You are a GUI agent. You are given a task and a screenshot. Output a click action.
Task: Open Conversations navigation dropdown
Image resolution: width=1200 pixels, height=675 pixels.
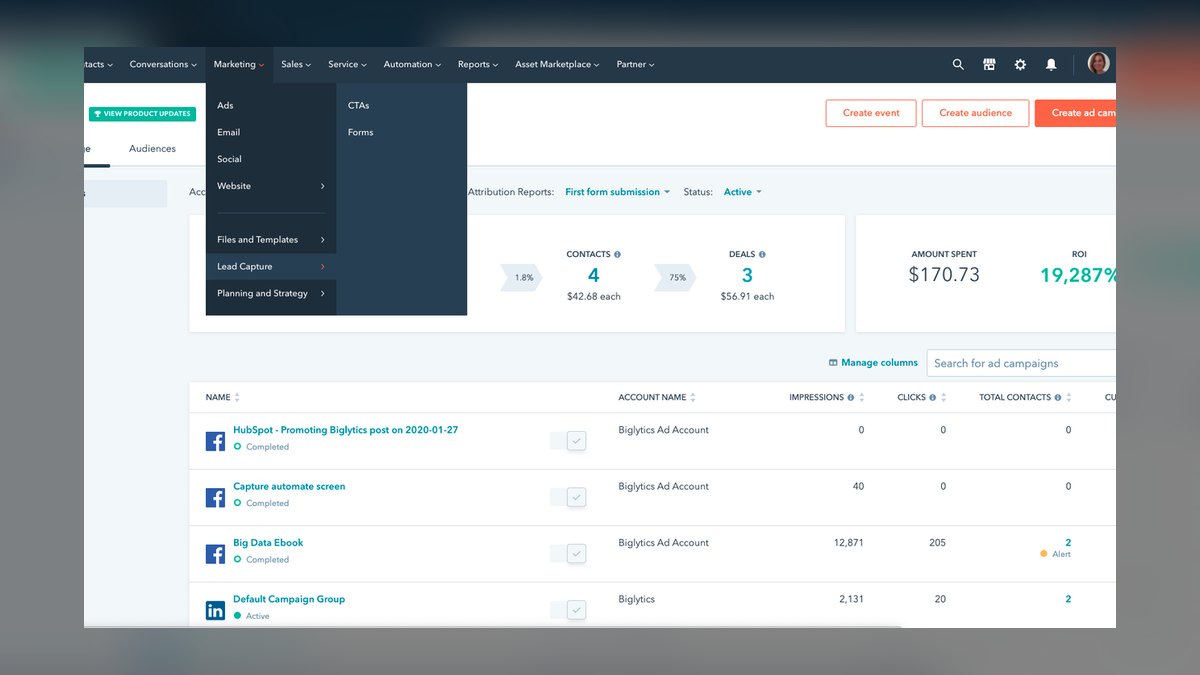click(163, 64)
